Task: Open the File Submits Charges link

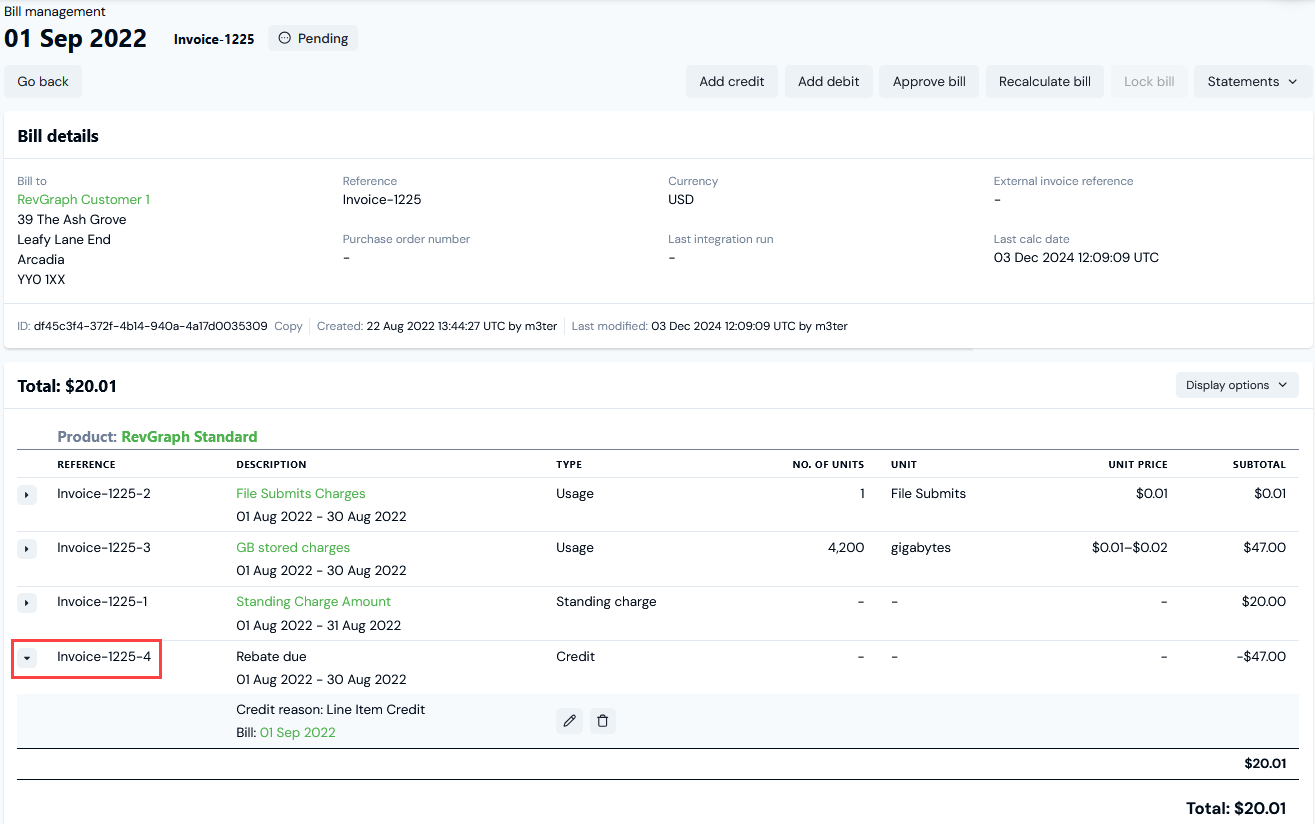Action: point(300,494)
